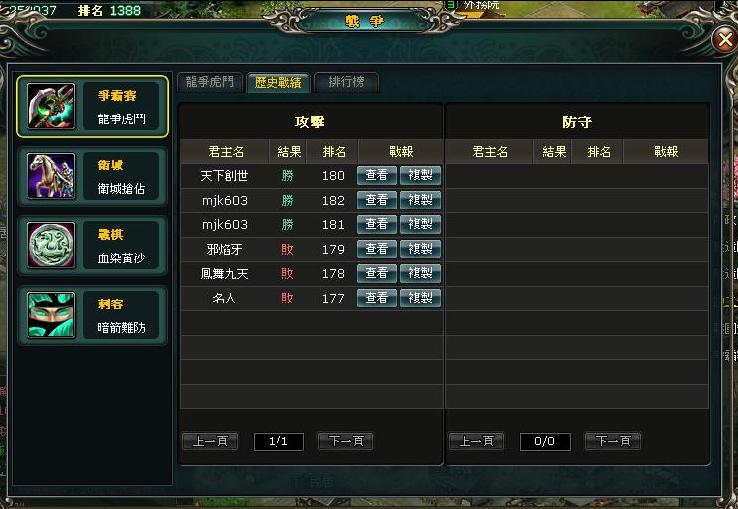Click the attack page number field

tap(279, 442)
